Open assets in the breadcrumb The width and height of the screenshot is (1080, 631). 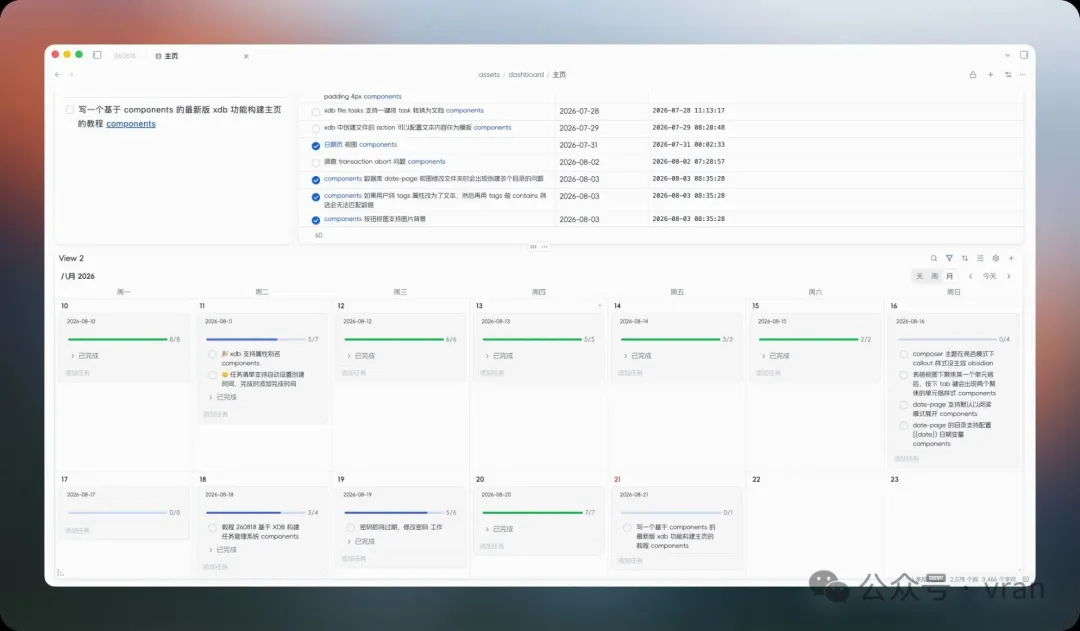tap(489, 74)
